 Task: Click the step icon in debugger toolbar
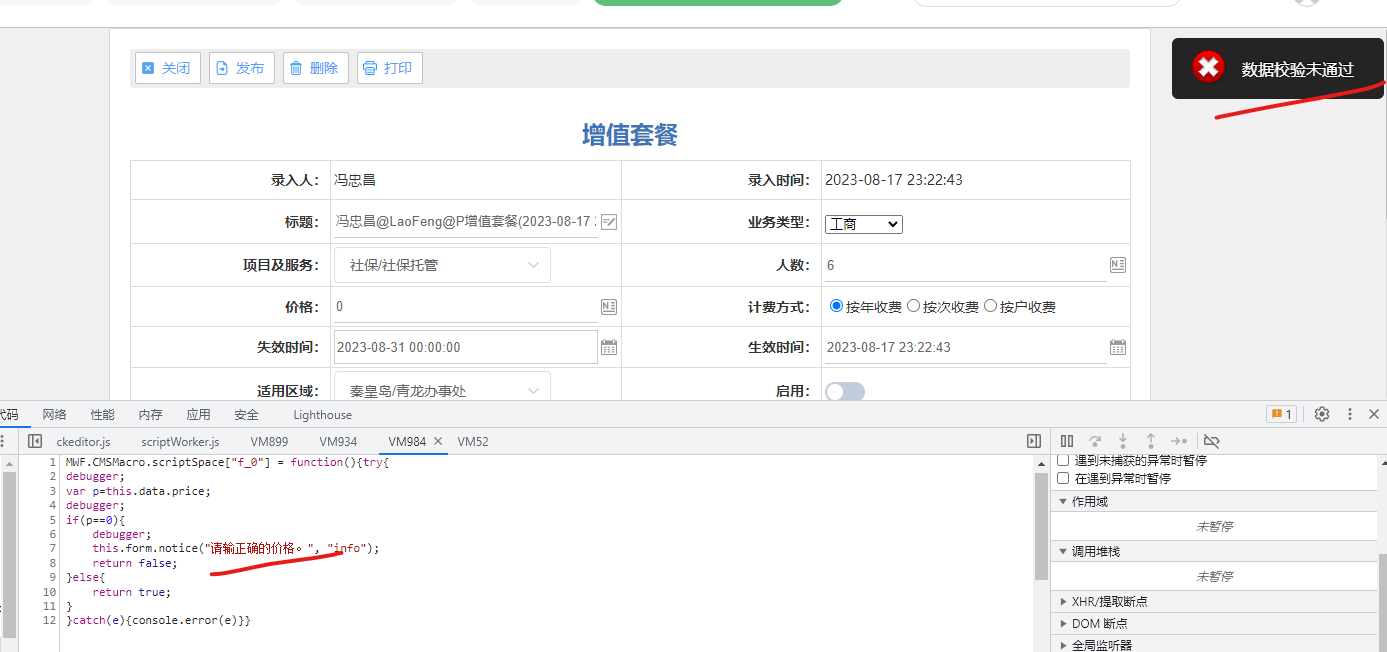click(1179, 441)
